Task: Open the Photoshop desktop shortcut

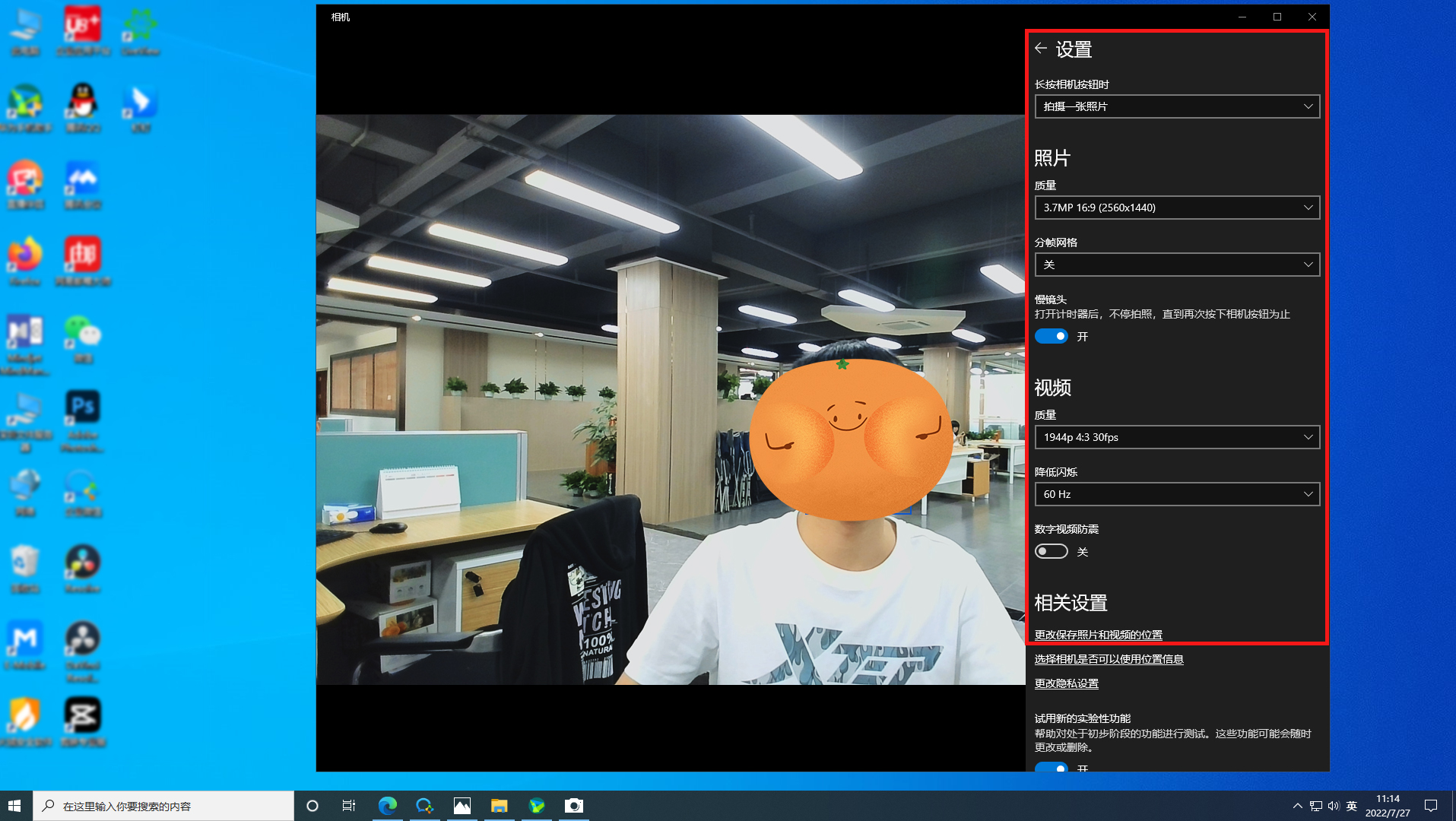Action: [x=82, y=407]
